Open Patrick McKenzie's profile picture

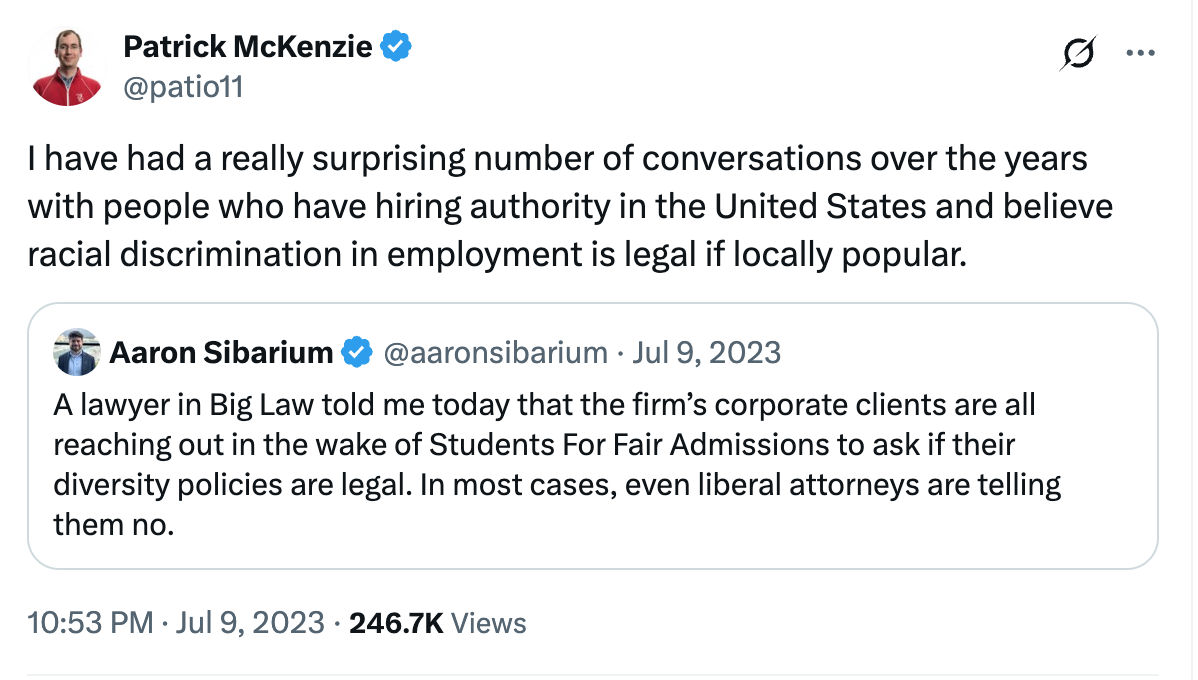[66, 67]
